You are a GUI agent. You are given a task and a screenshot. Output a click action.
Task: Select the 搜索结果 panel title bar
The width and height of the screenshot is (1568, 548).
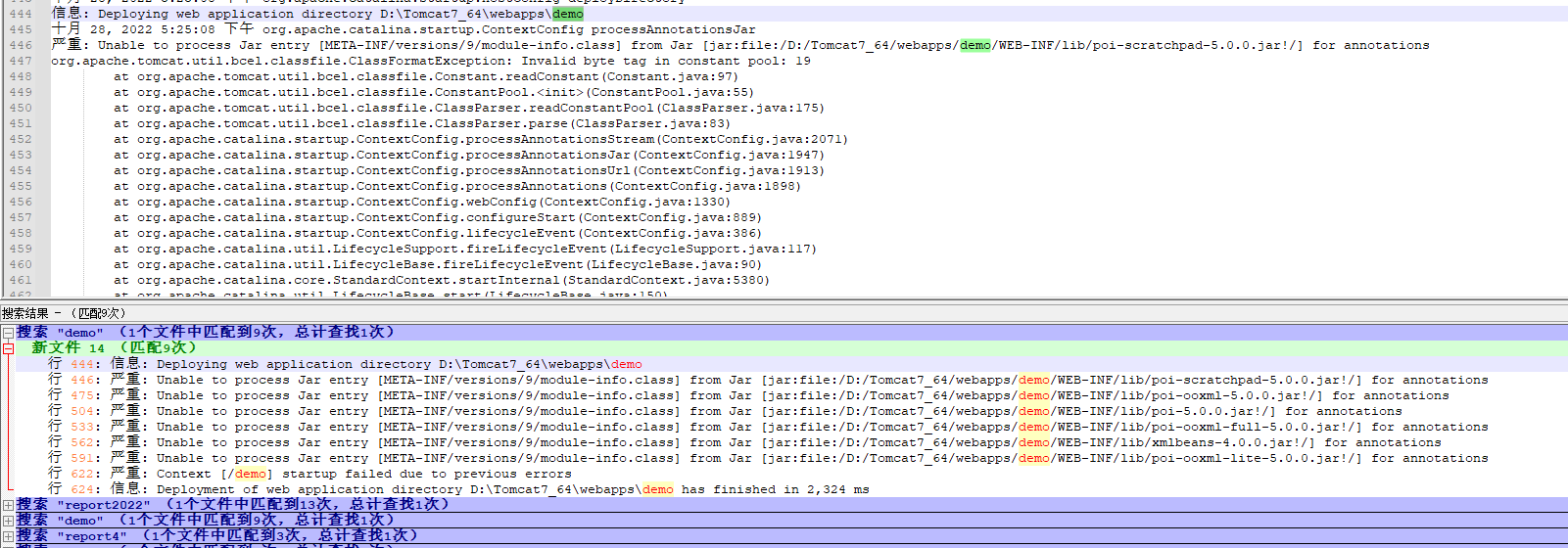784,313
